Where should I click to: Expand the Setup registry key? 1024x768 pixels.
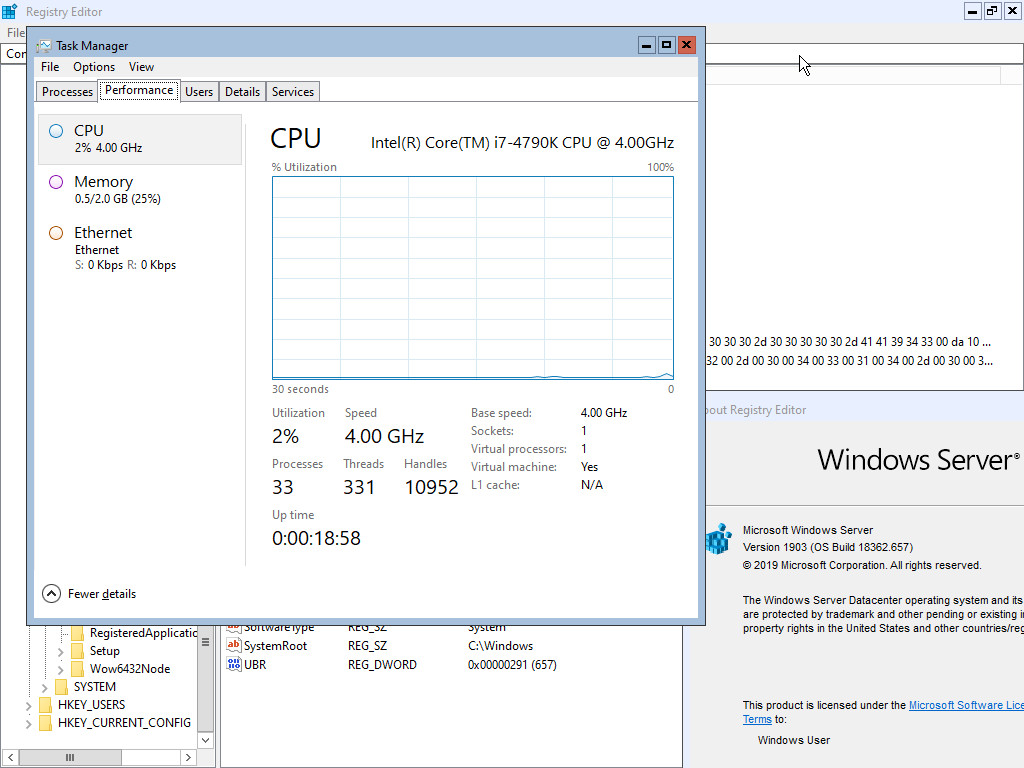click(x=61, y=651)
